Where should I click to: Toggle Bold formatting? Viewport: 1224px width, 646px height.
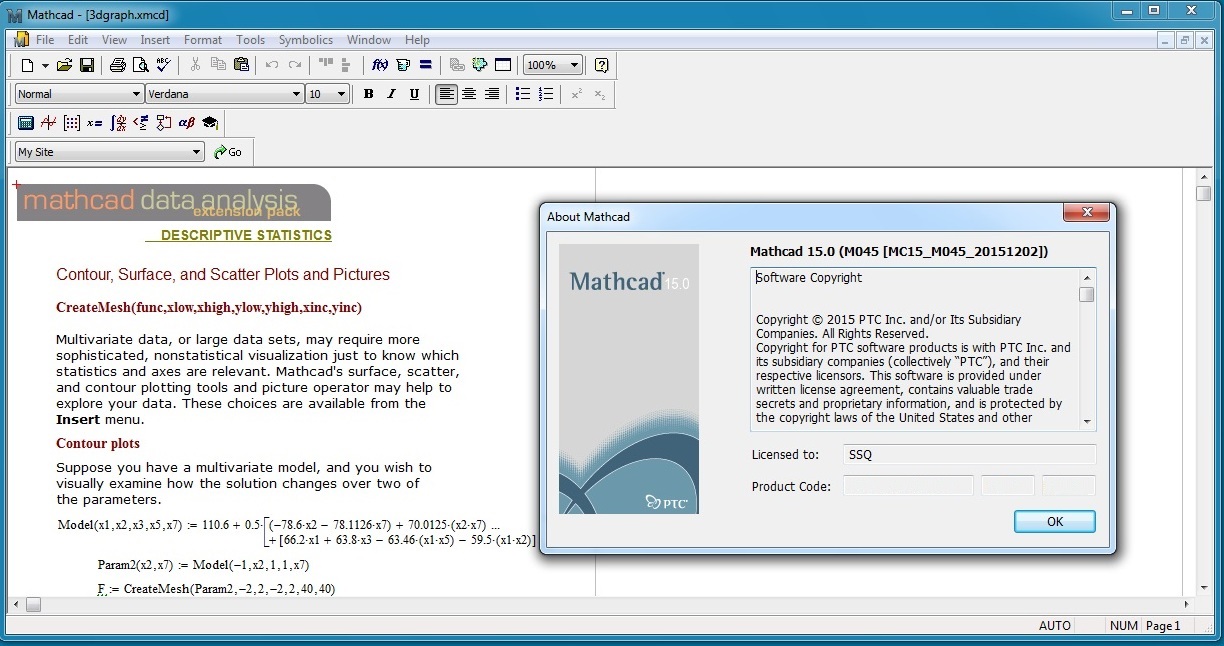click(368, 94)
